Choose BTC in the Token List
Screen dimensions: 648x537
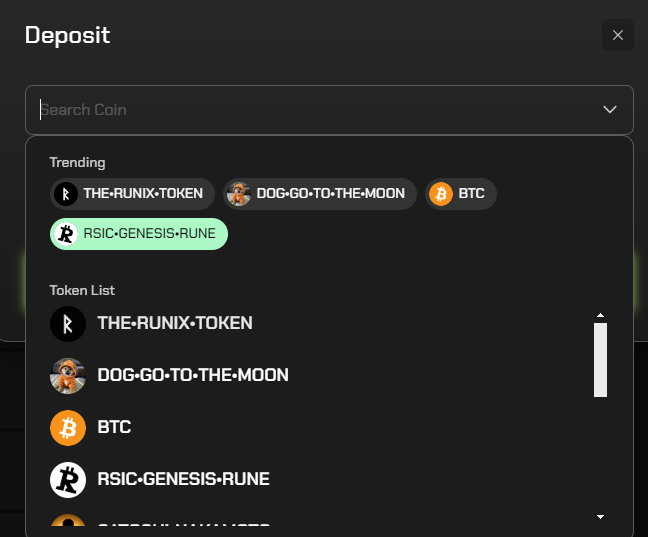(x=114, y=428)
